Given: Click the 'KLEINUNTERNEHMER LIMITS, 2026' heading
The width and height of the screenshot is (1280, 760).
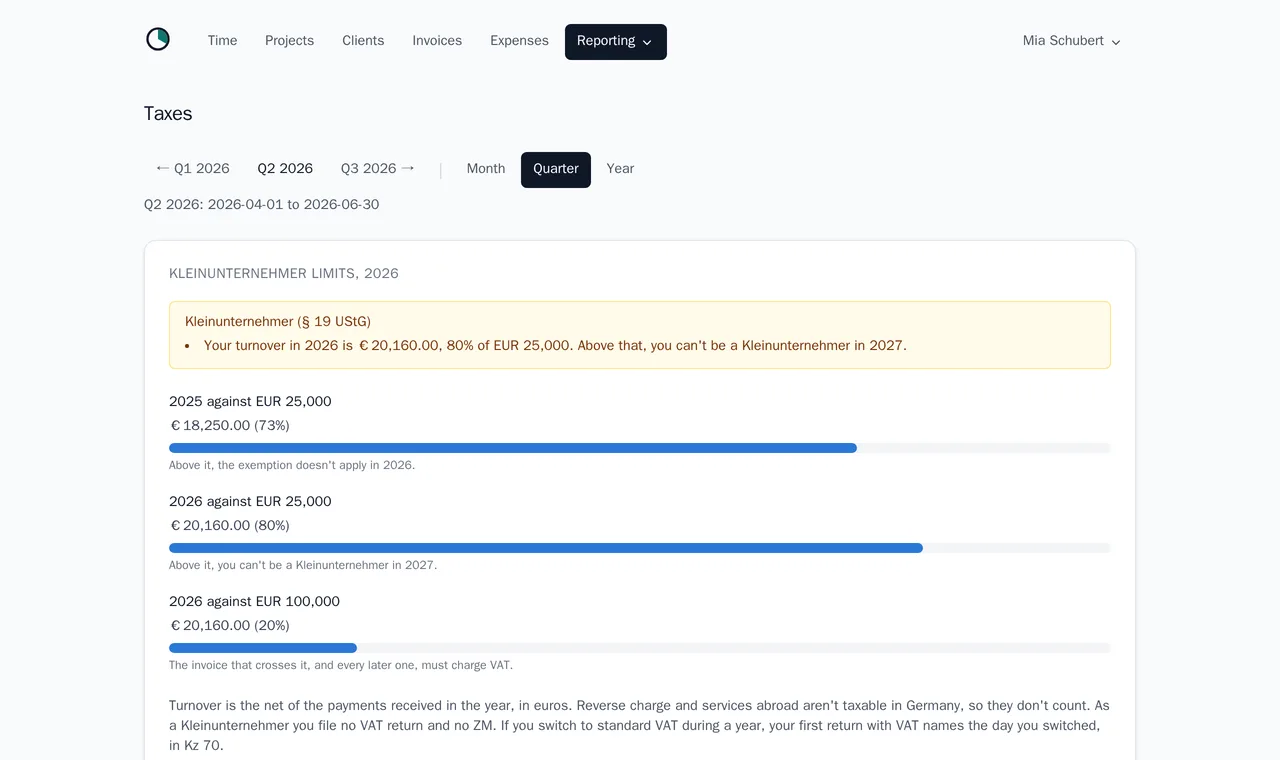Looking at the screenshot, I should click(x=284, y=273).
